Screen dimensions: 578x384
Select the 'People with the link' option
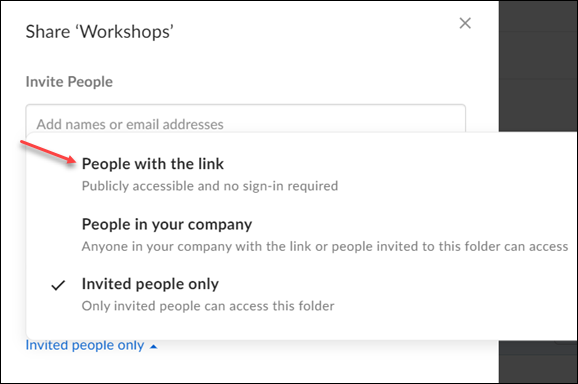point(153,164)
